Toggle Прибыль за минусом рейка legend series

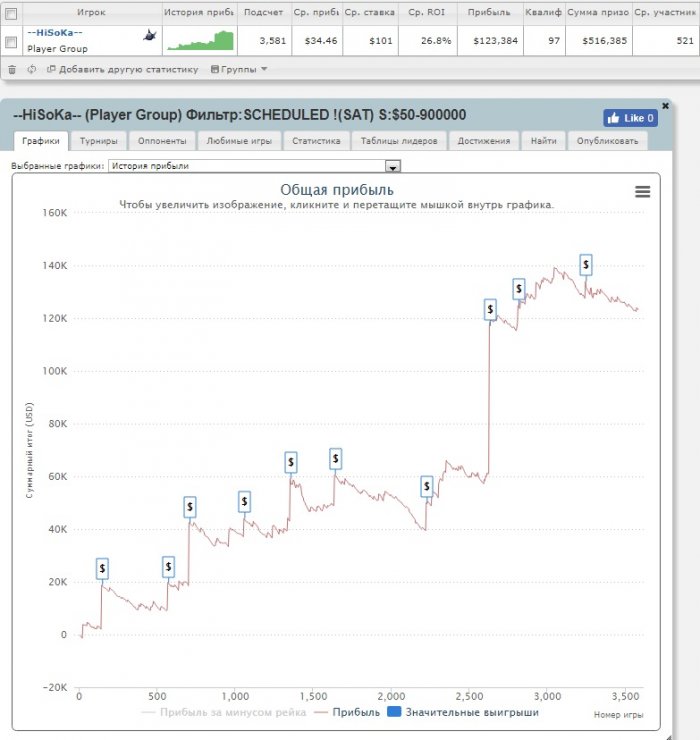[224, 712]
